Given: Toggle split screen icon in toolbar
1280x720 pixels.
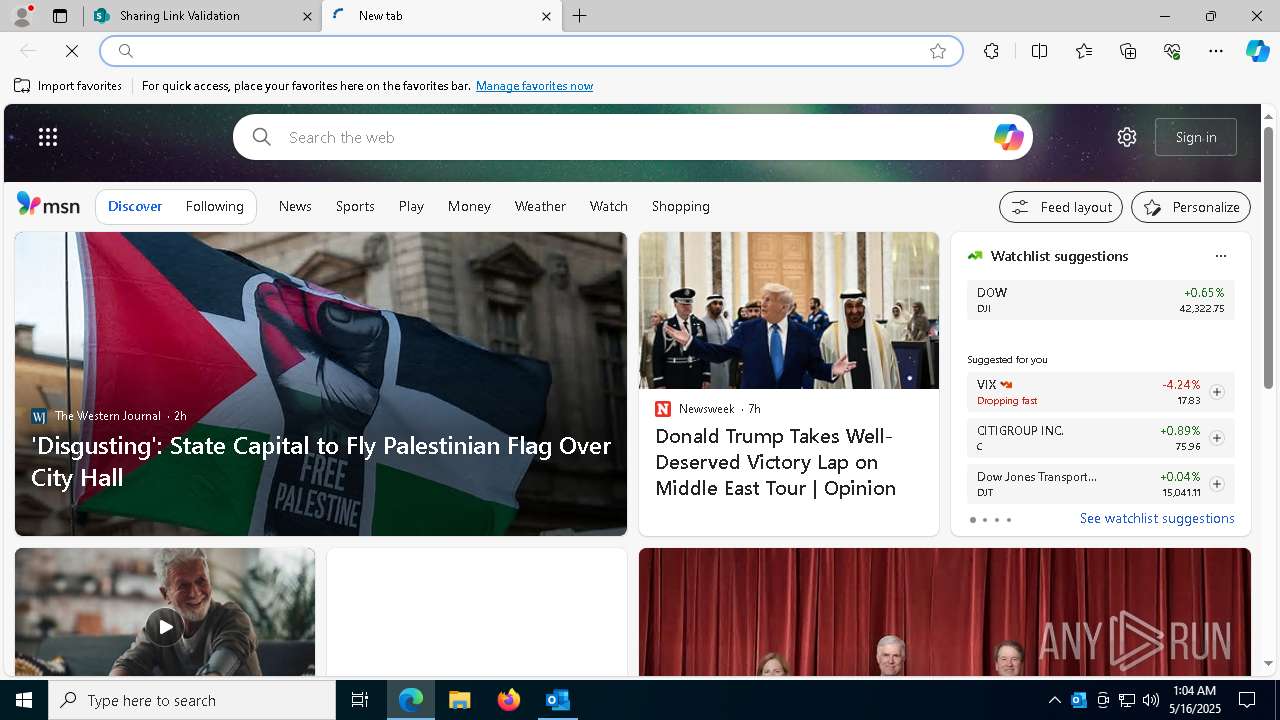Looking at the screenshot, I should (x=1039, y=51).
